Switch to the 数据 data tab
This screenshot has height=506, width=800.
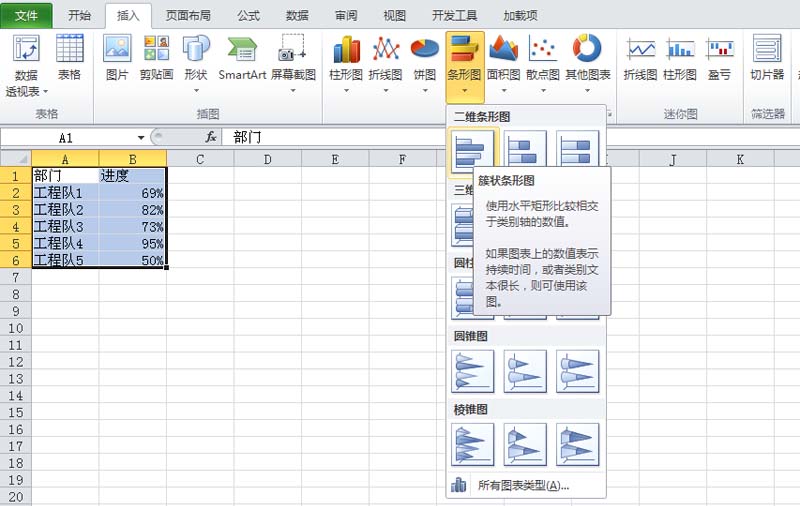[x=297, y=16]
